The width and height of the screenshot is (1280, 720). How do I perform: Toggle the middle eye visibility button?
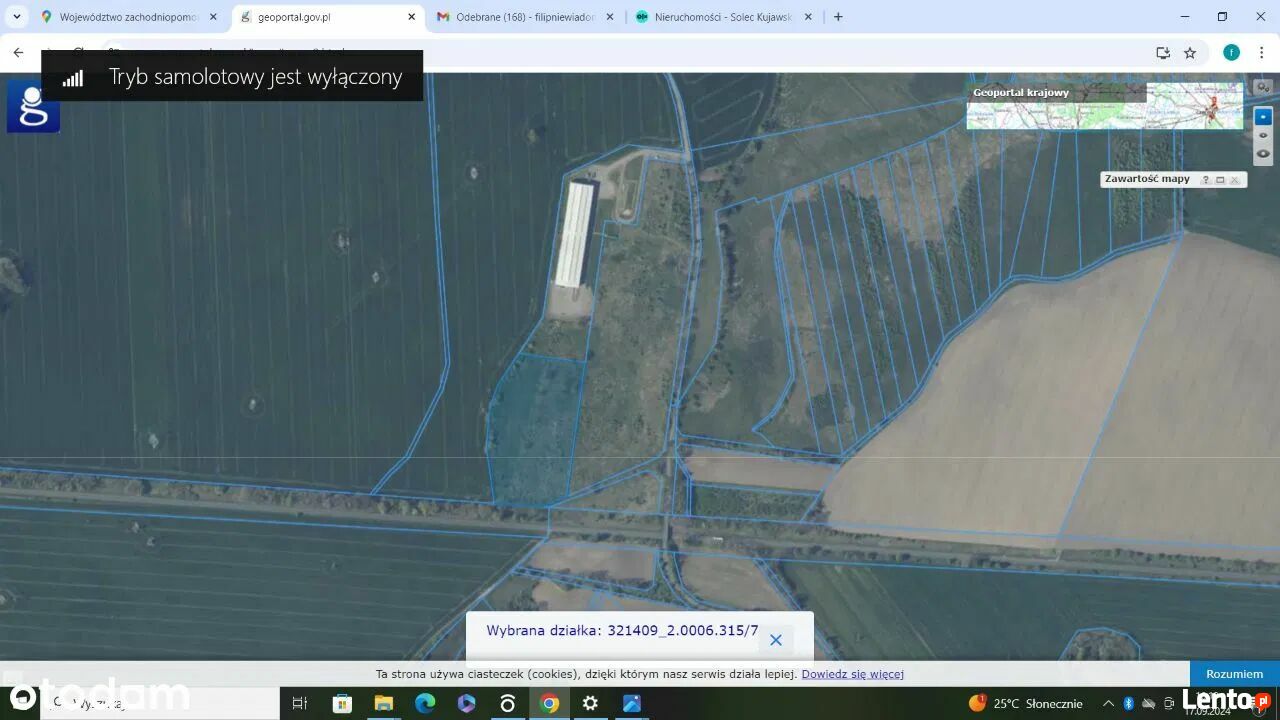tap(1263, 135)
